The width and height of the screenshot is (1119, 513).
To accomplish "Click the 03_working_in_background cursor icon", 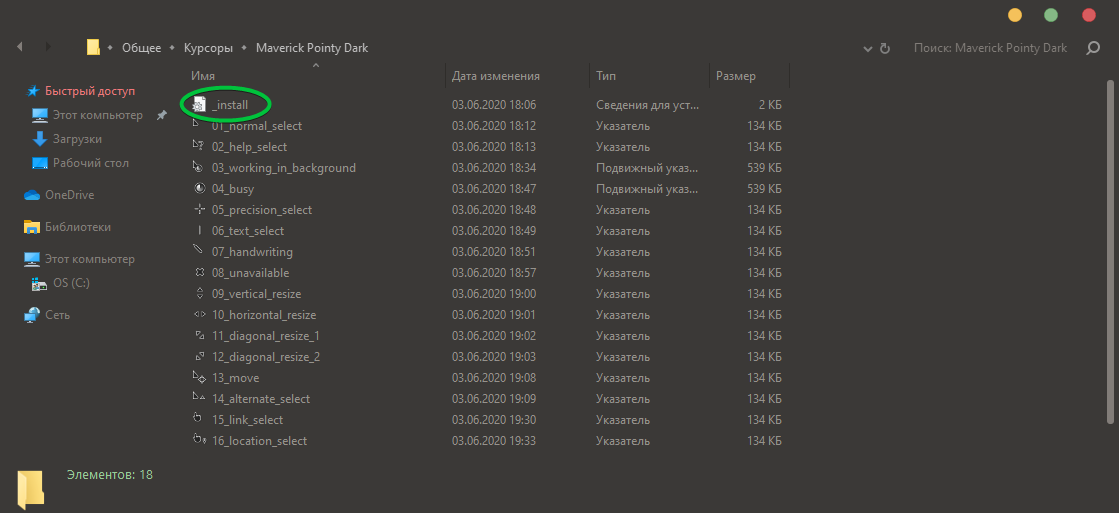I will click(199, 168).
